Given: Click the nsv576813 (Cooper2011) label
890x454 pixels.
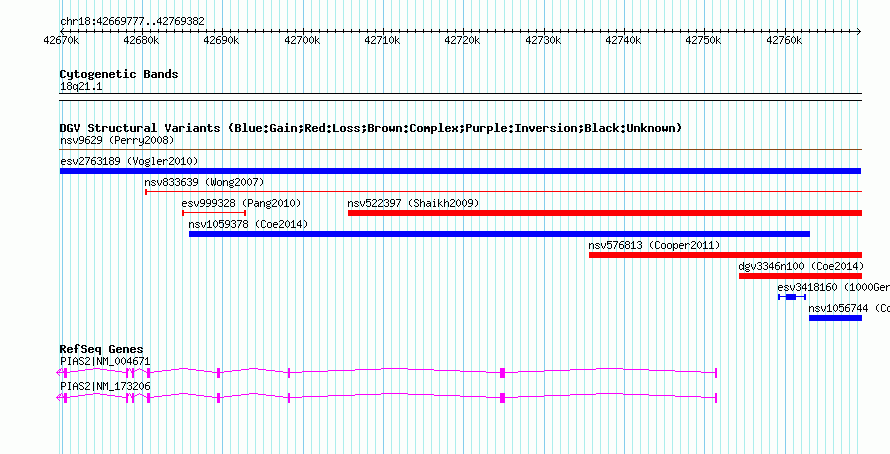Looking at the screenshot, I should 654,245.
